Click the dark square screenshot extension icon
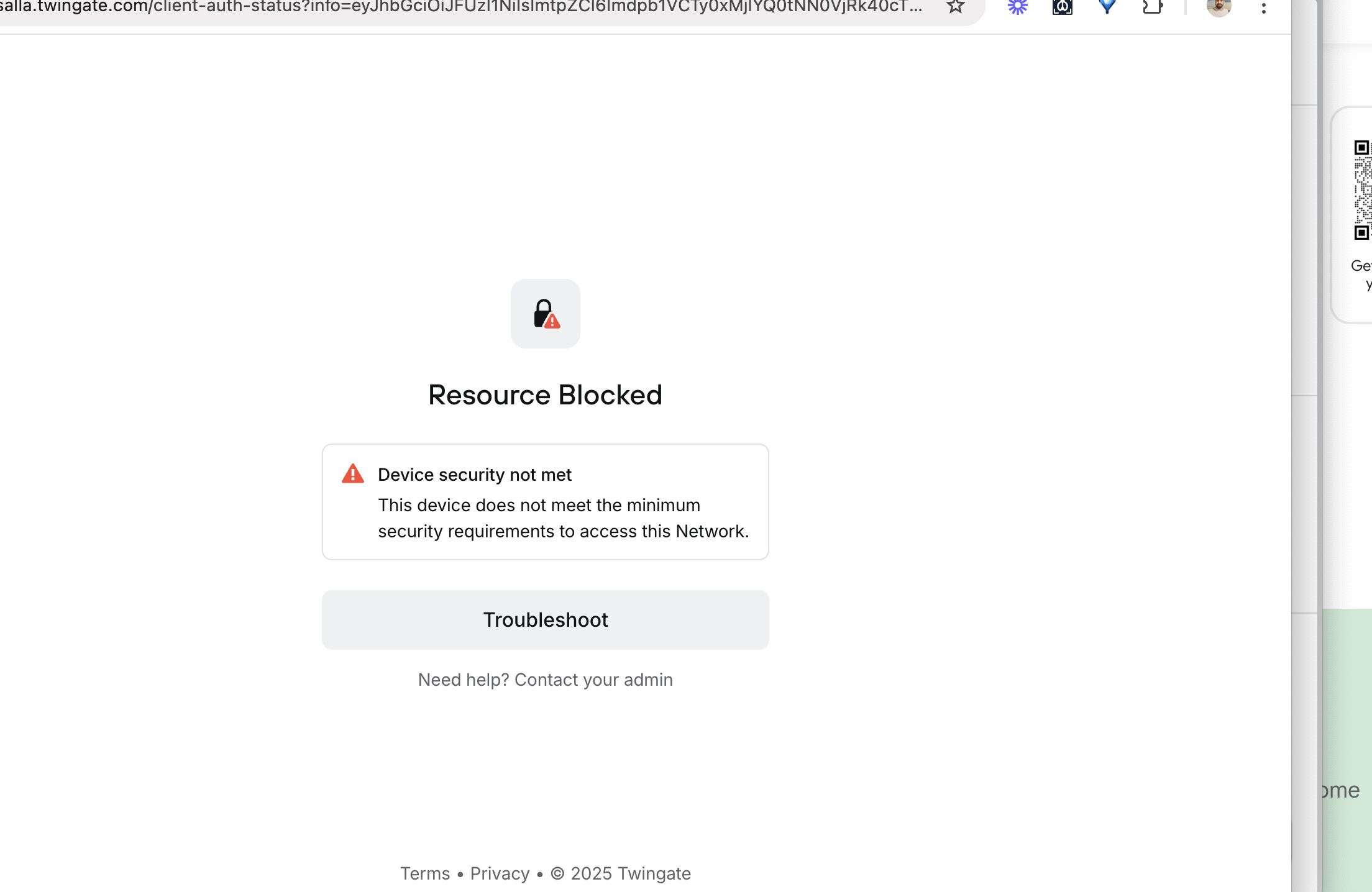The image size is (1372, 892). (1062, 7)
